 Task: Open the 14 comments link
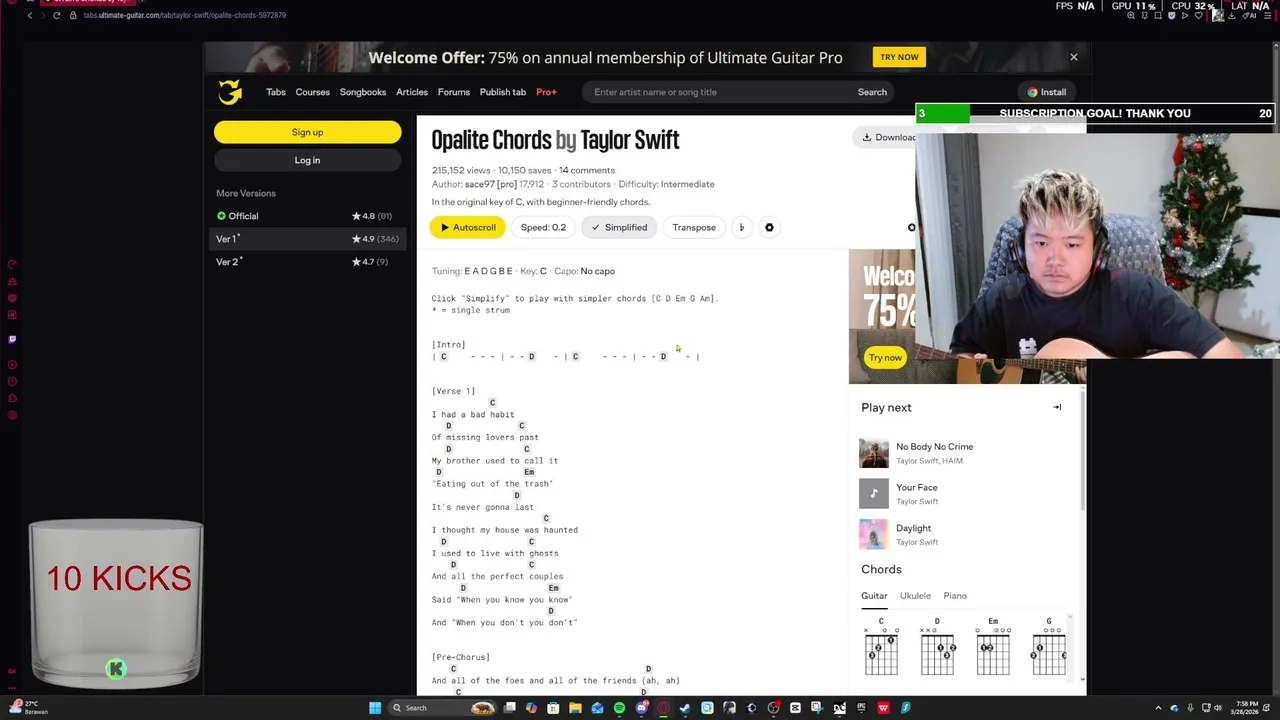click(587, 170)
